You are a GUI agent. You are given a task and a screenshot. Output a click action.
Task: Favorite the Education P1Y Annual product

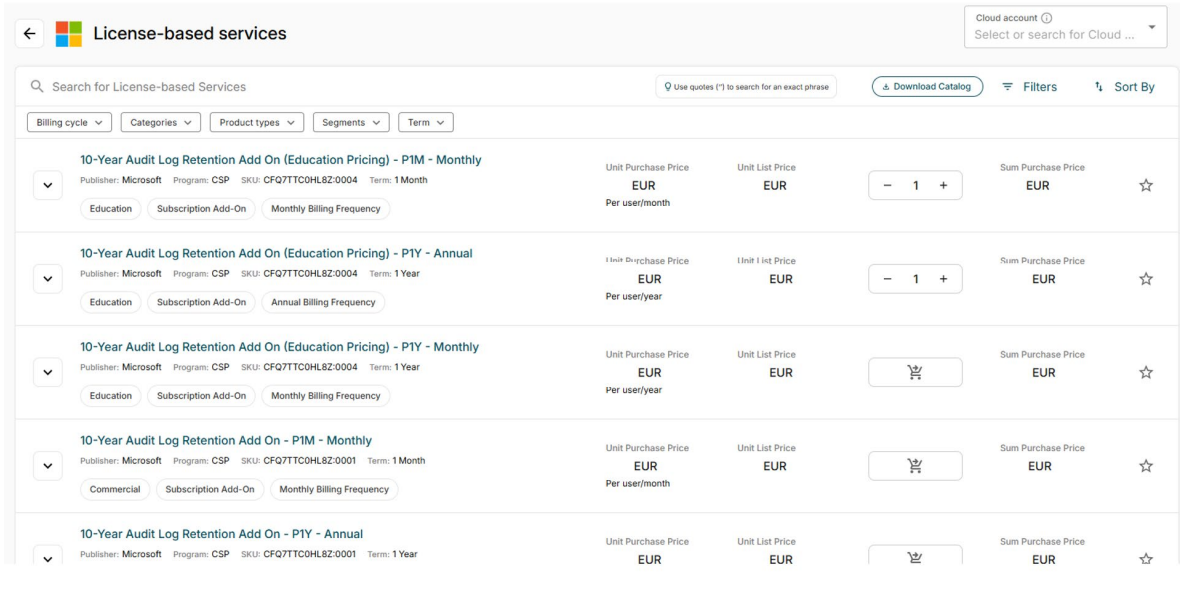click(x=1146, y=279)
